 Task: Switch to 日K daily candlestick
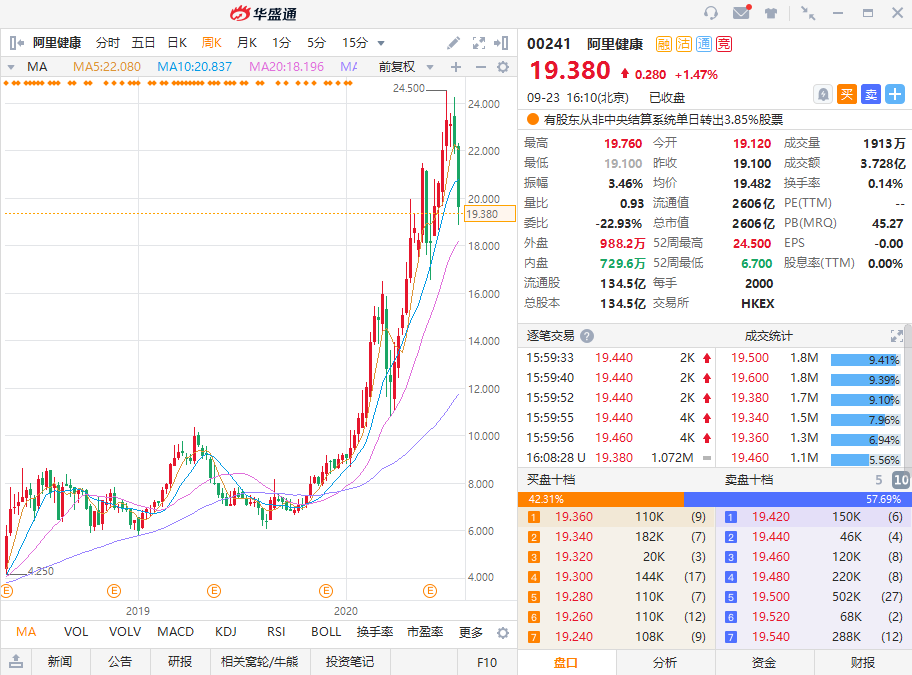pyautogui.click(x=177, y=42)
